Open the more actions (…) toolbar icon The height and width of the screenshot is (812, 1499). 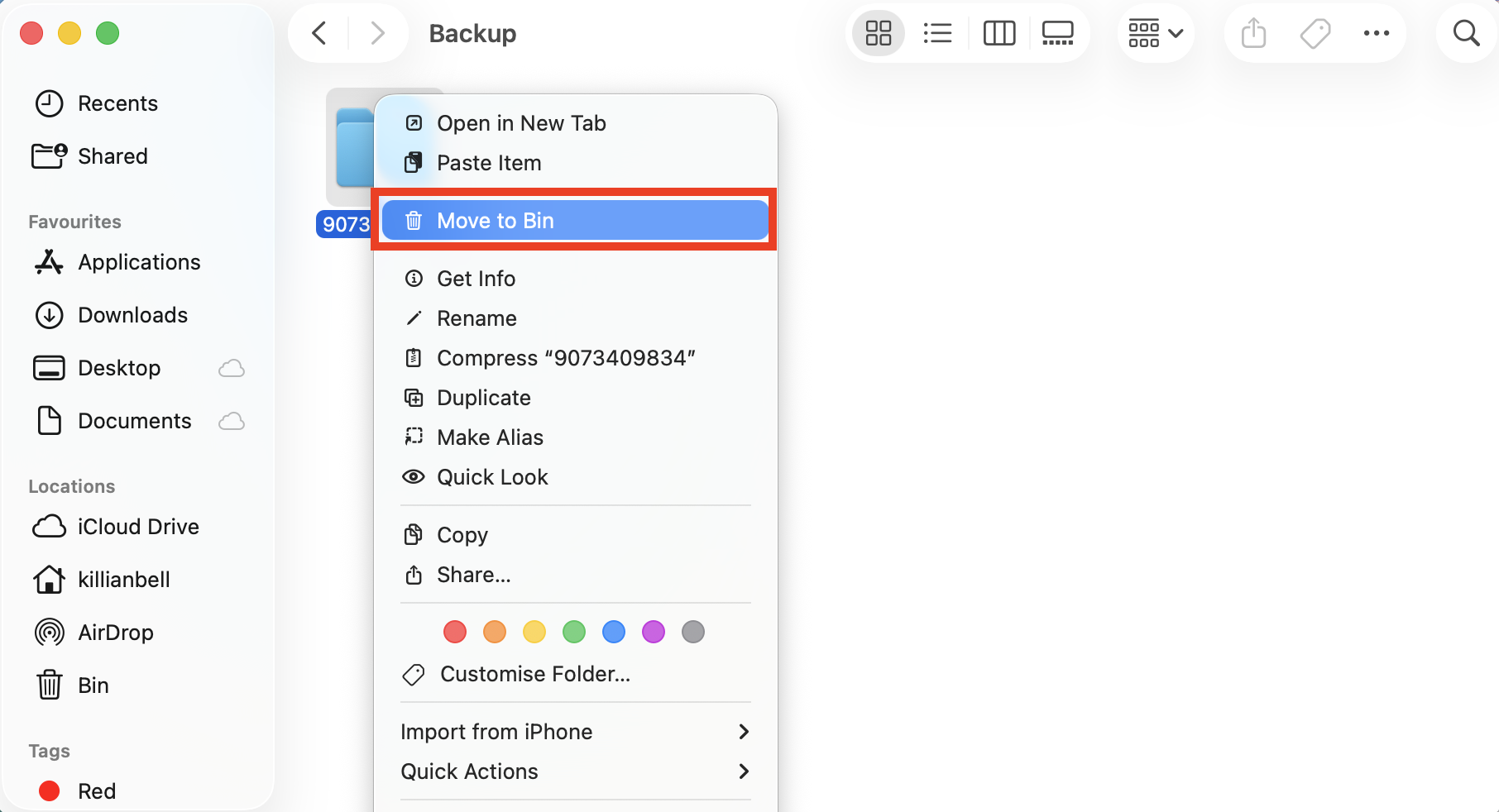pyautogui.click(x=1377, y=33)
